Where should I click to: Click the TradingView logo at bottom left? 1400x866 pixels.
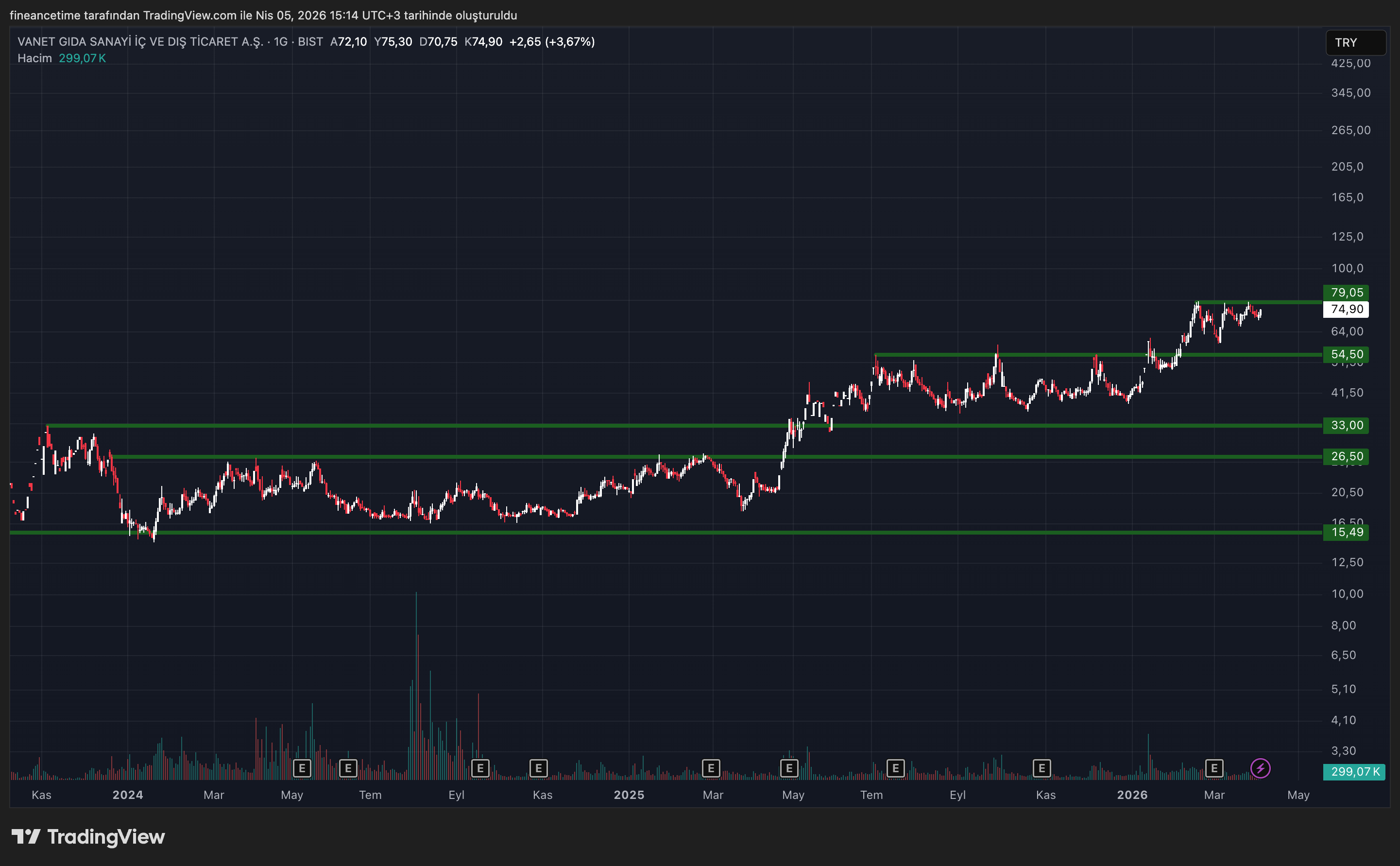tap(88, 837)
